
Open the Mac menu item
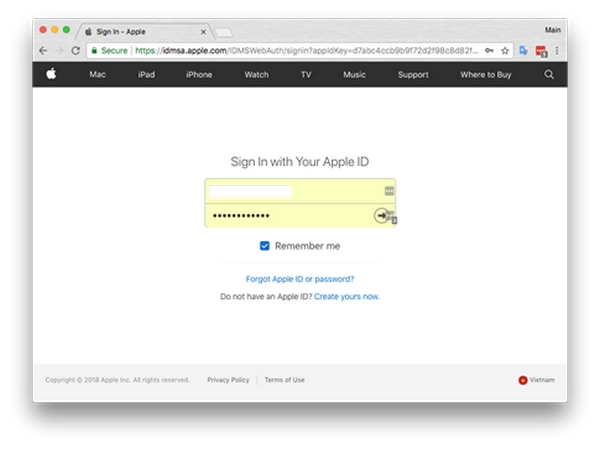tap(97, 75)
